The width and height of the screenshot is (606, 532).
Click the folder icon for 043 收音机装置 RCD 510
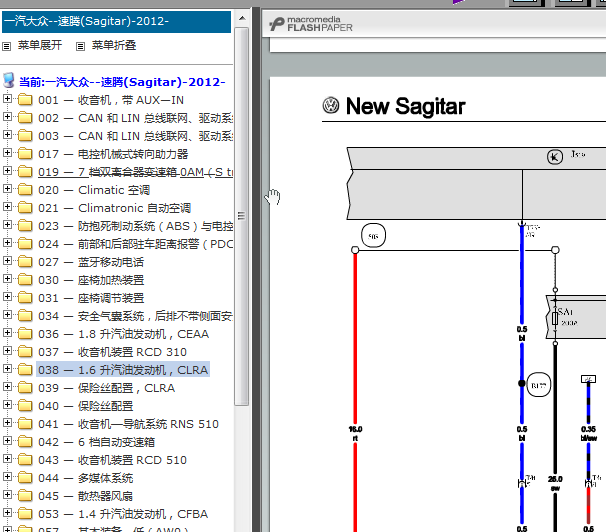pyautogui.click(x=25, y=459)
